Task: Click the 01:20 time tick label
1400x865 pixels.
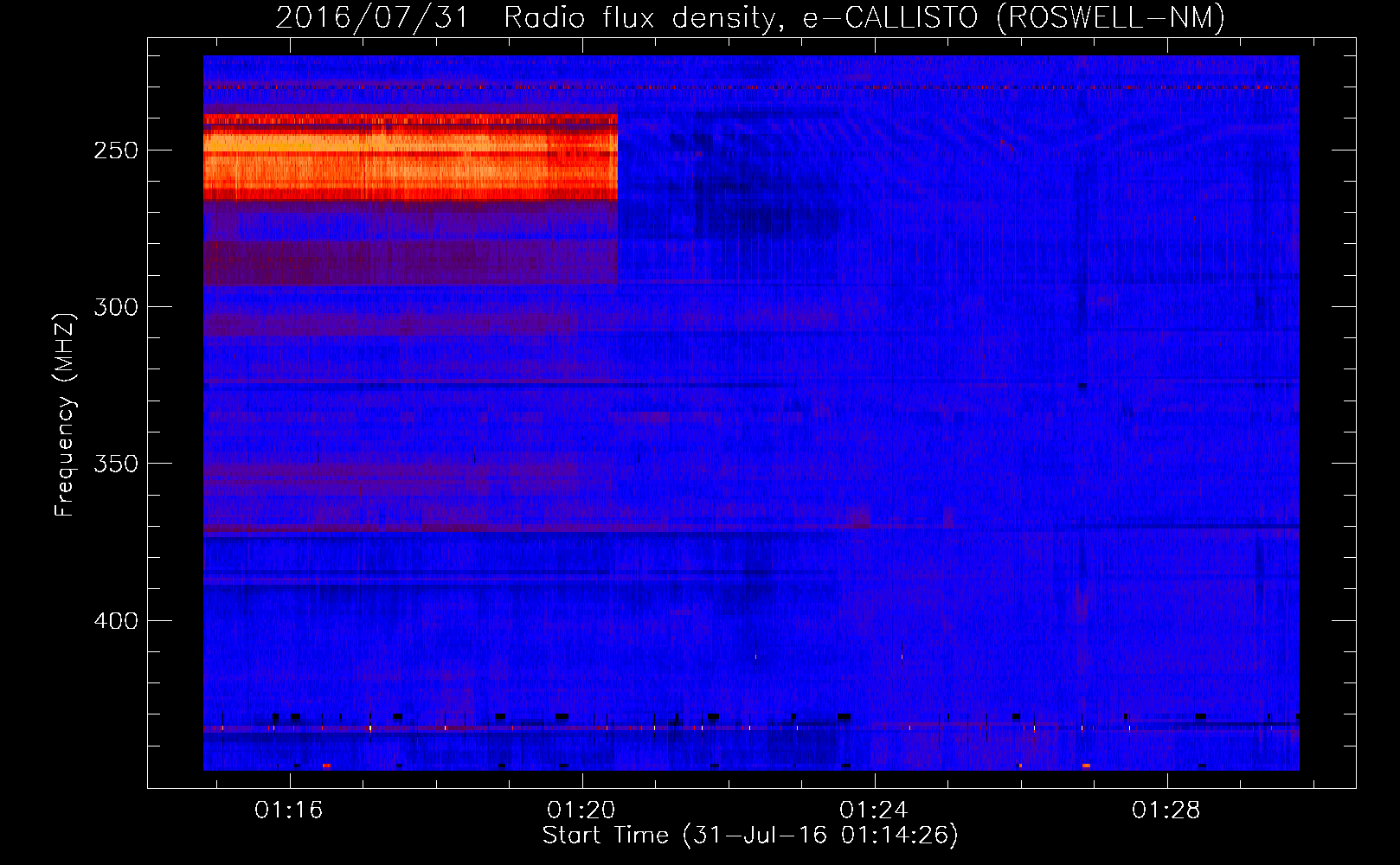Action: coord(581,810)
